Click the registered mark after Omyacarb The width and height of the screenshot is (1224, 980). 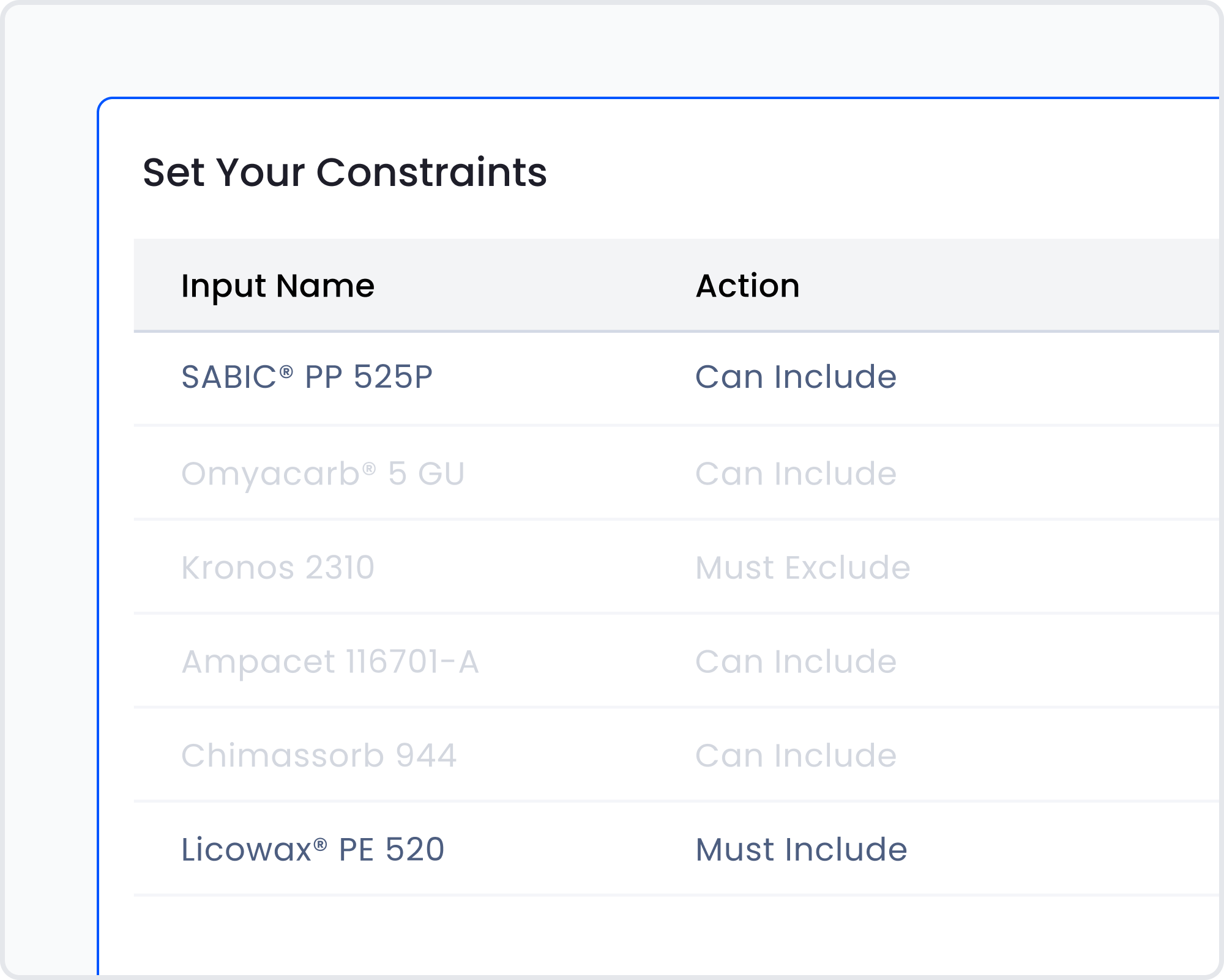click(368, 468)
